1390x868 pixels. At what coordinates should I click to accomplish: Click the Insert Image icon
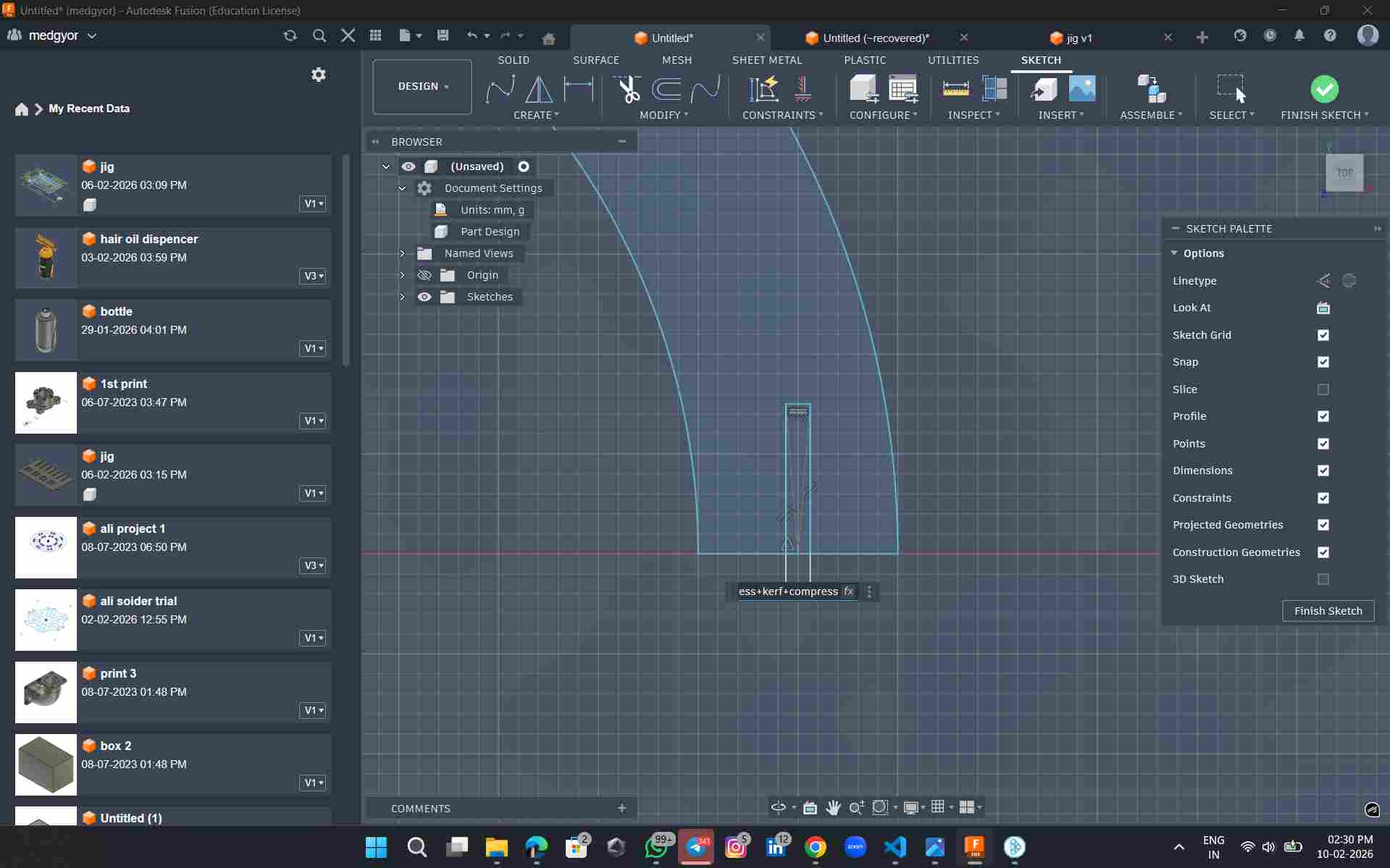[1081, 89]
